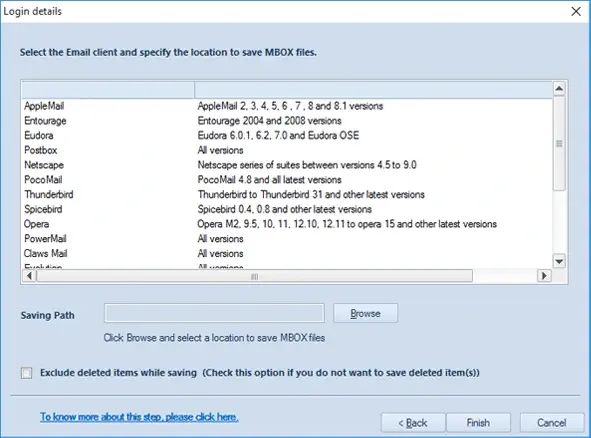Click the first column header of the list
This screenshot has height=438, width=591.
pyautogui.click(x=108, y=90)
